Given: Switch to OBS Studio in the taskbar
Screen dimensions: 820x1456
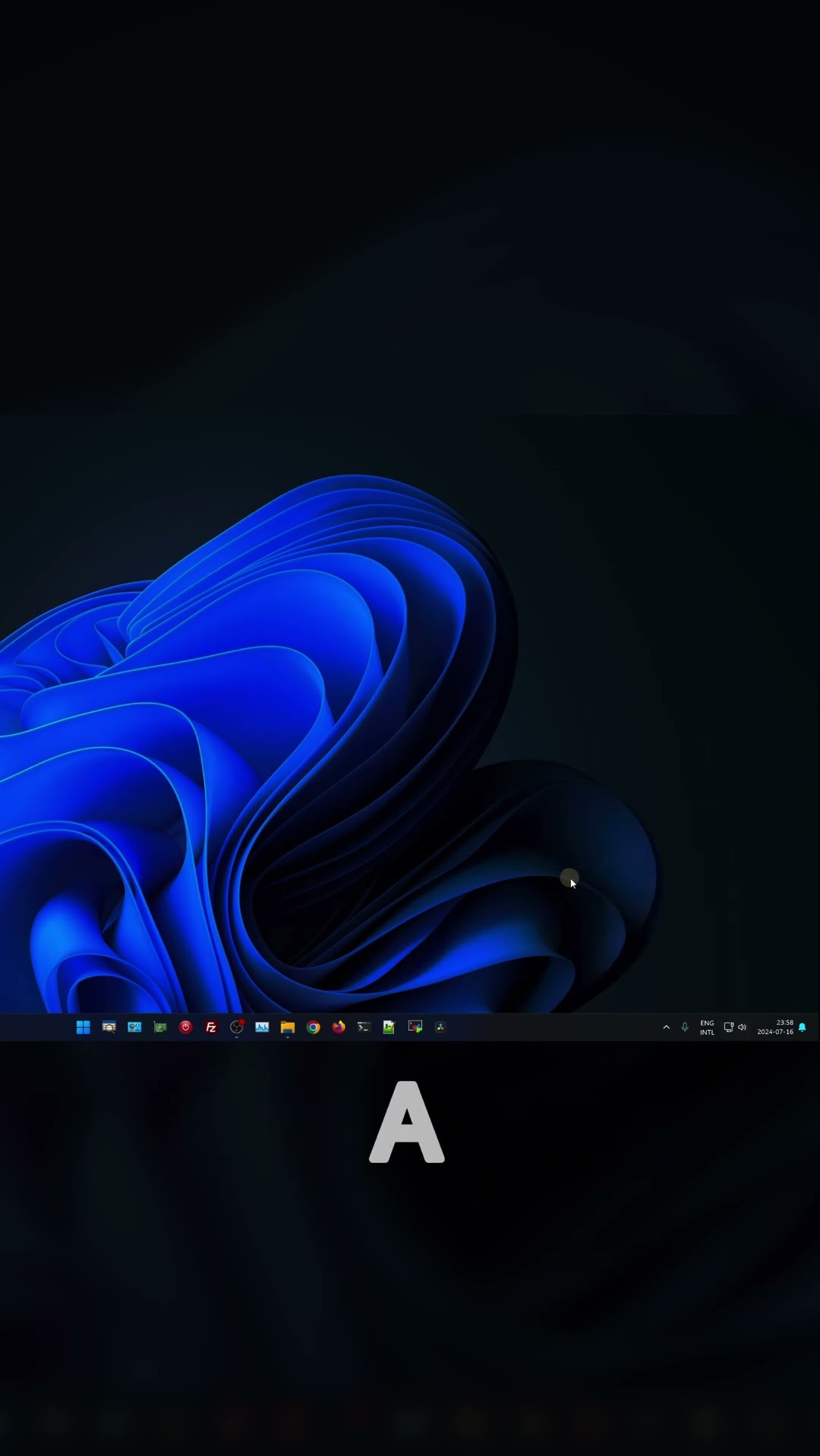Looking at the screenshot, I should 237,1027.
